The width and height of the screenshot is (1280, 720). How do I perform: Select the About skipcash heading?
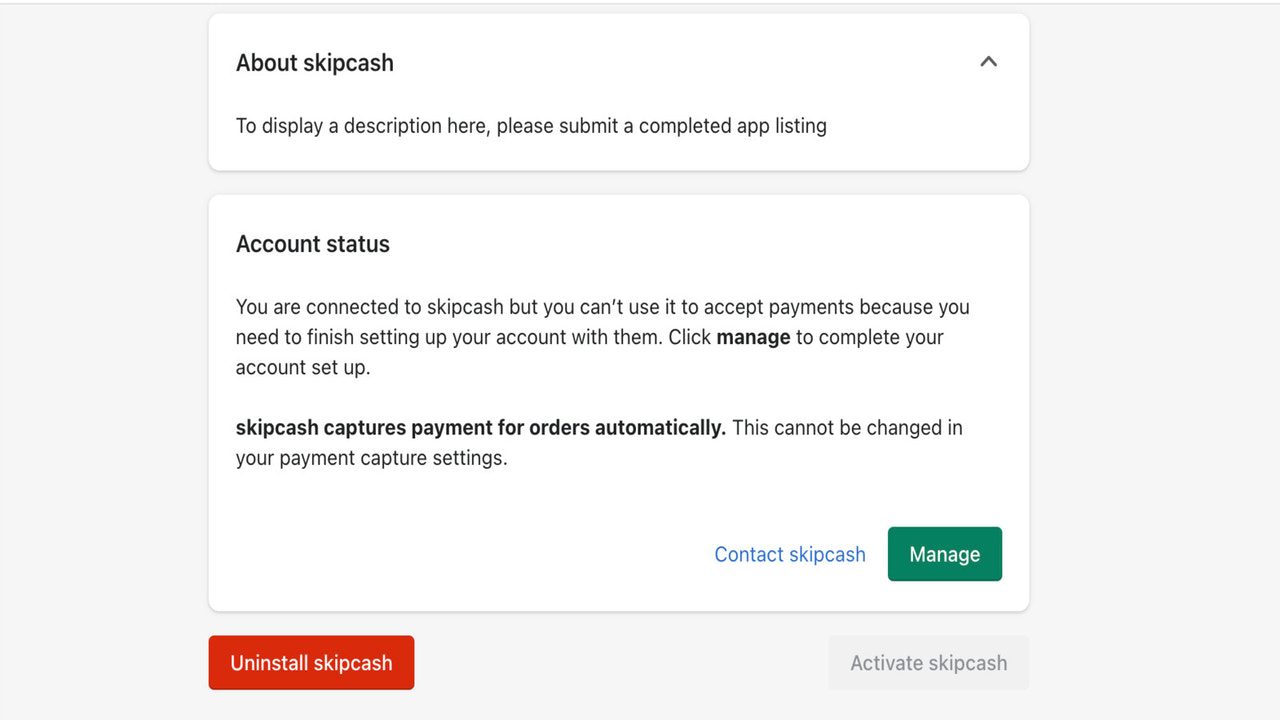pyautogui.click(x=315, y=63)
